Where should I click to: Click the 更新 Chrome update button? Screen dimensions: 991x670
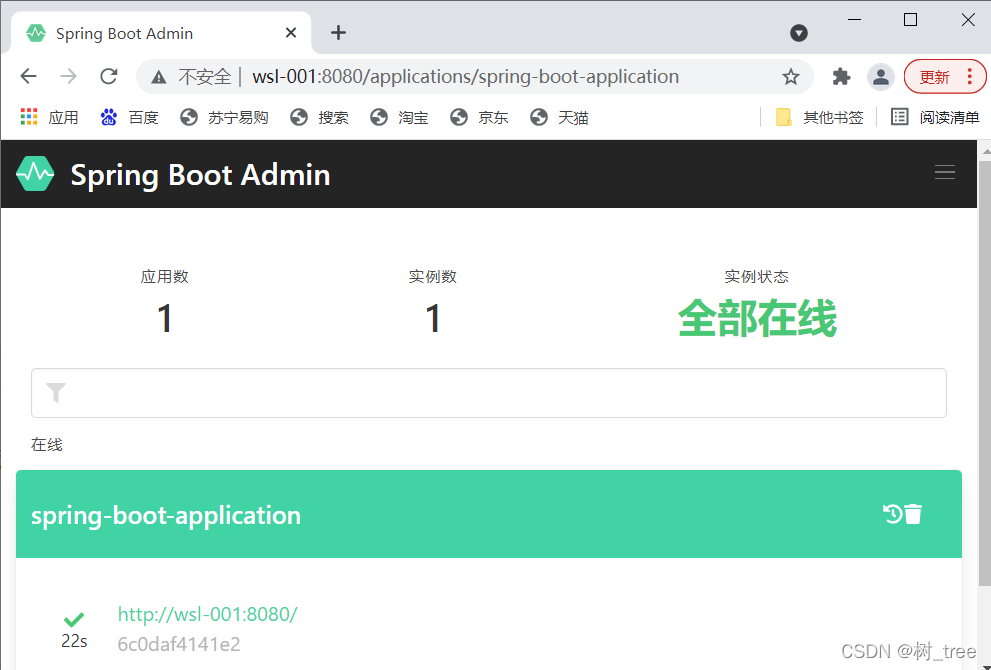(x=934, y=77)
